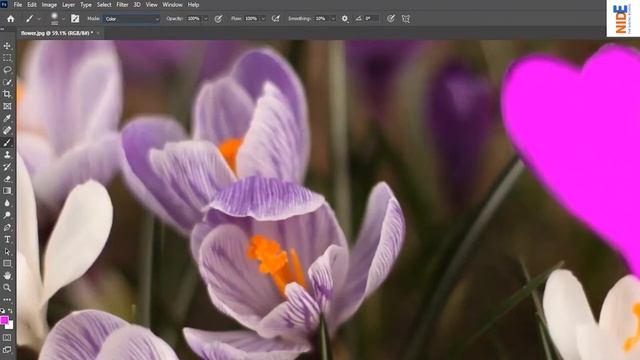Open the Edit menu

pos(32,5)
